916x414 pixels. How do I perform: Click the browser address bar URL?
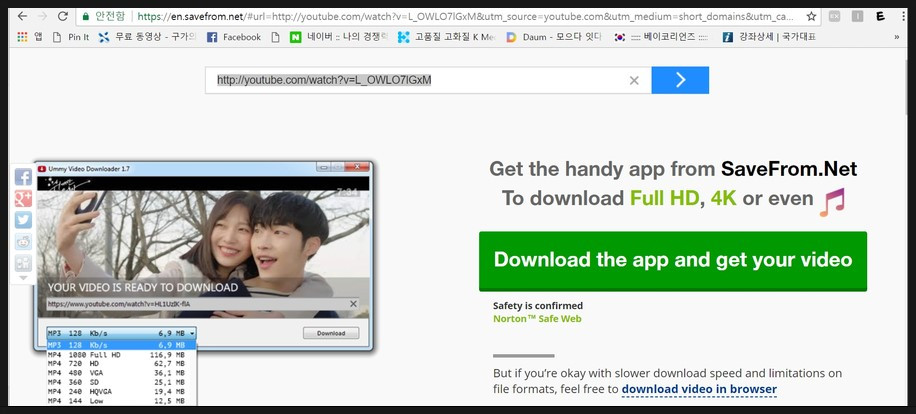click(x=467, y=16)
